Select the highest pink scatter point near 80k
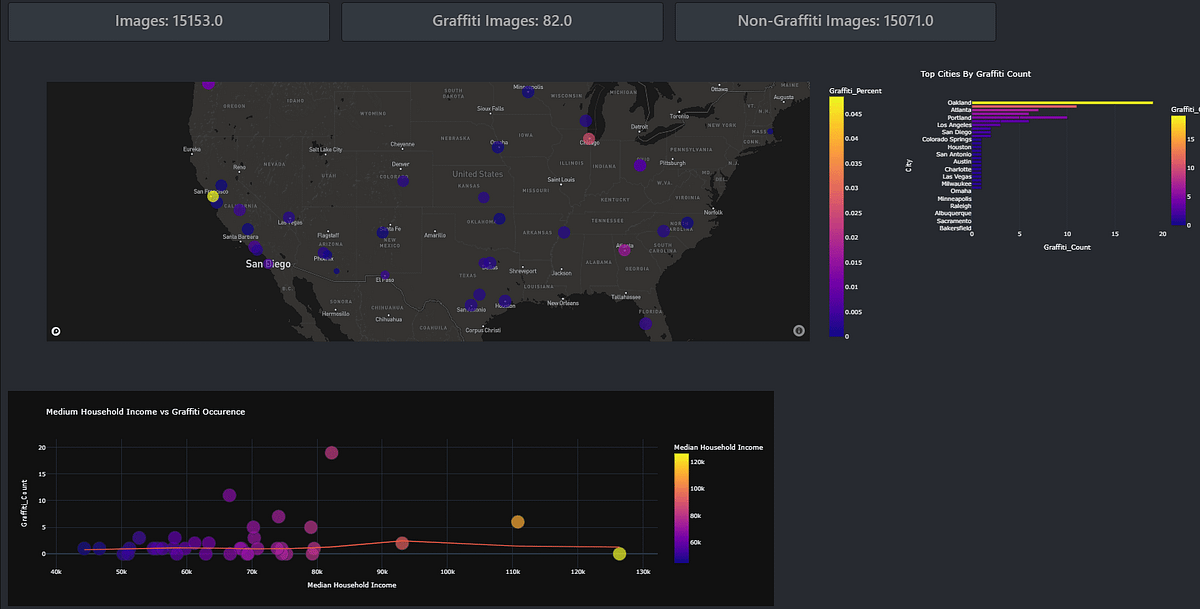Image resolution: width=1200 pixels, height=609 pixels. [331, 452]
